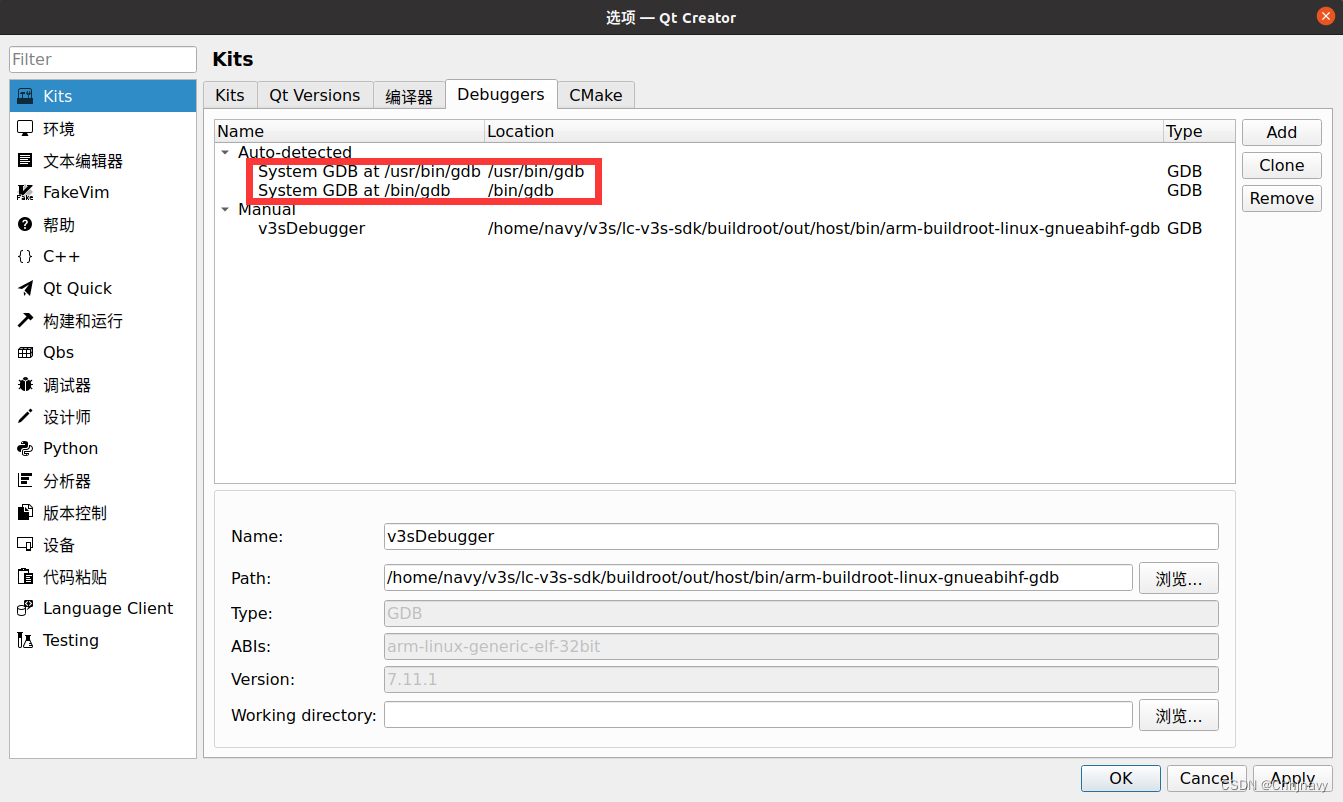The width and height of the screenshot is (1343, 802).
Task: Select the Debuggers tab
Action: (x=501, y=94)
